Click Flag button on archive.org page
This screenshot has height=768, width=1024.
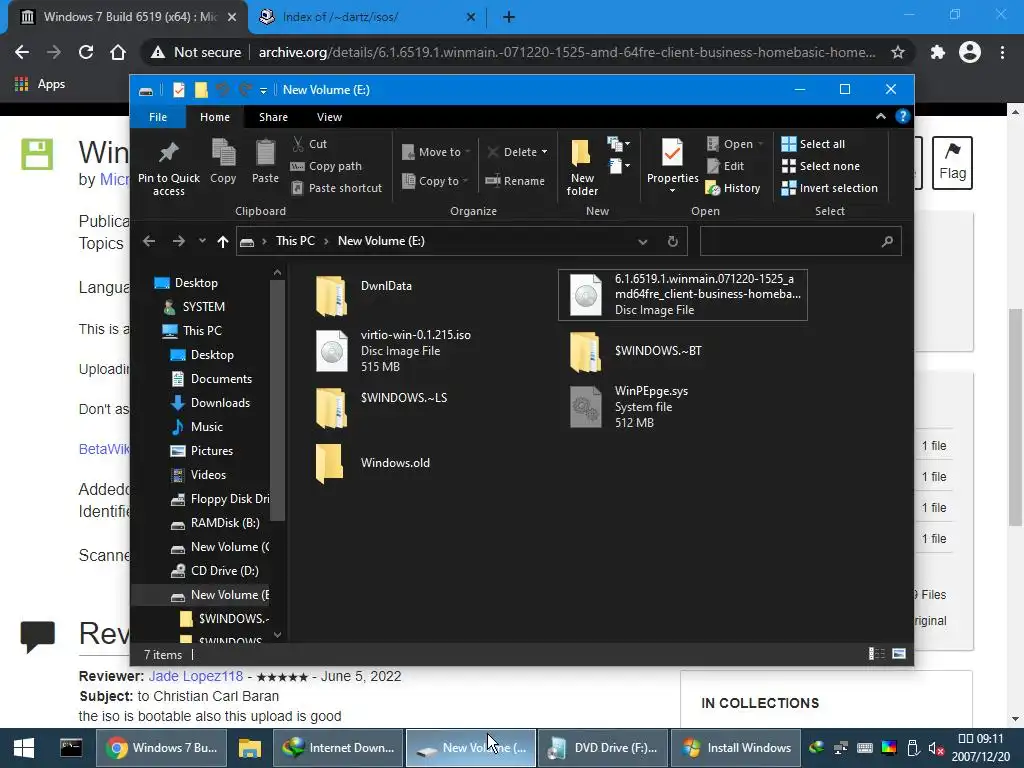click(x=952, y=163)
